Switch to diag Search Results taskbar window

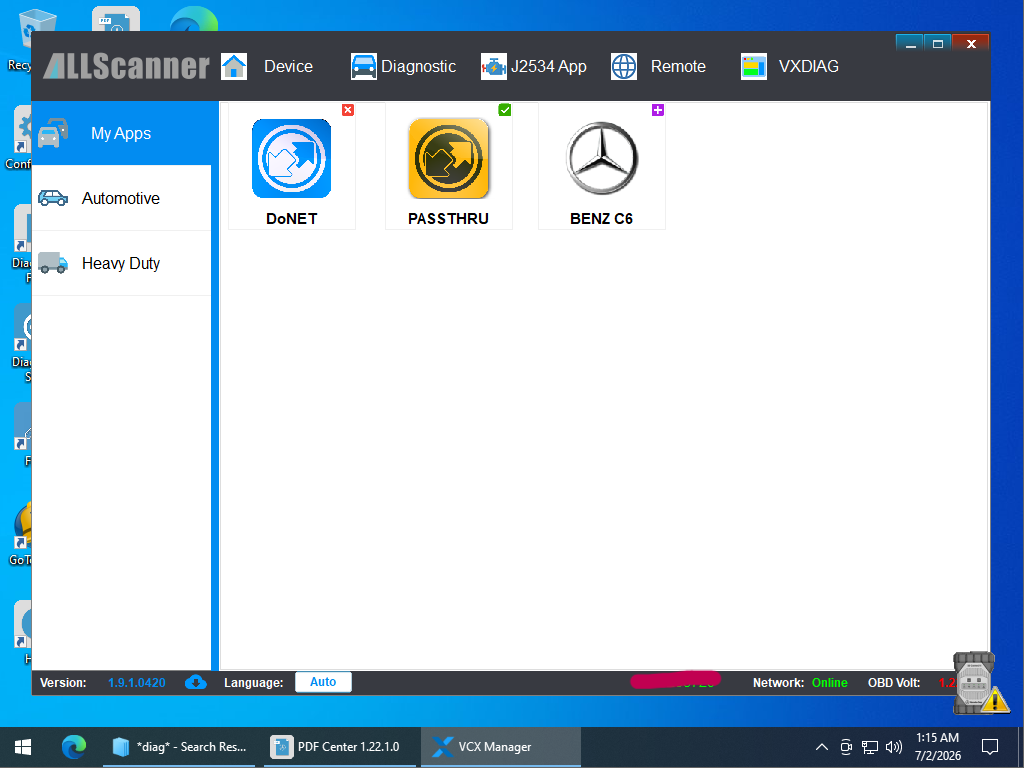[179, 746]
